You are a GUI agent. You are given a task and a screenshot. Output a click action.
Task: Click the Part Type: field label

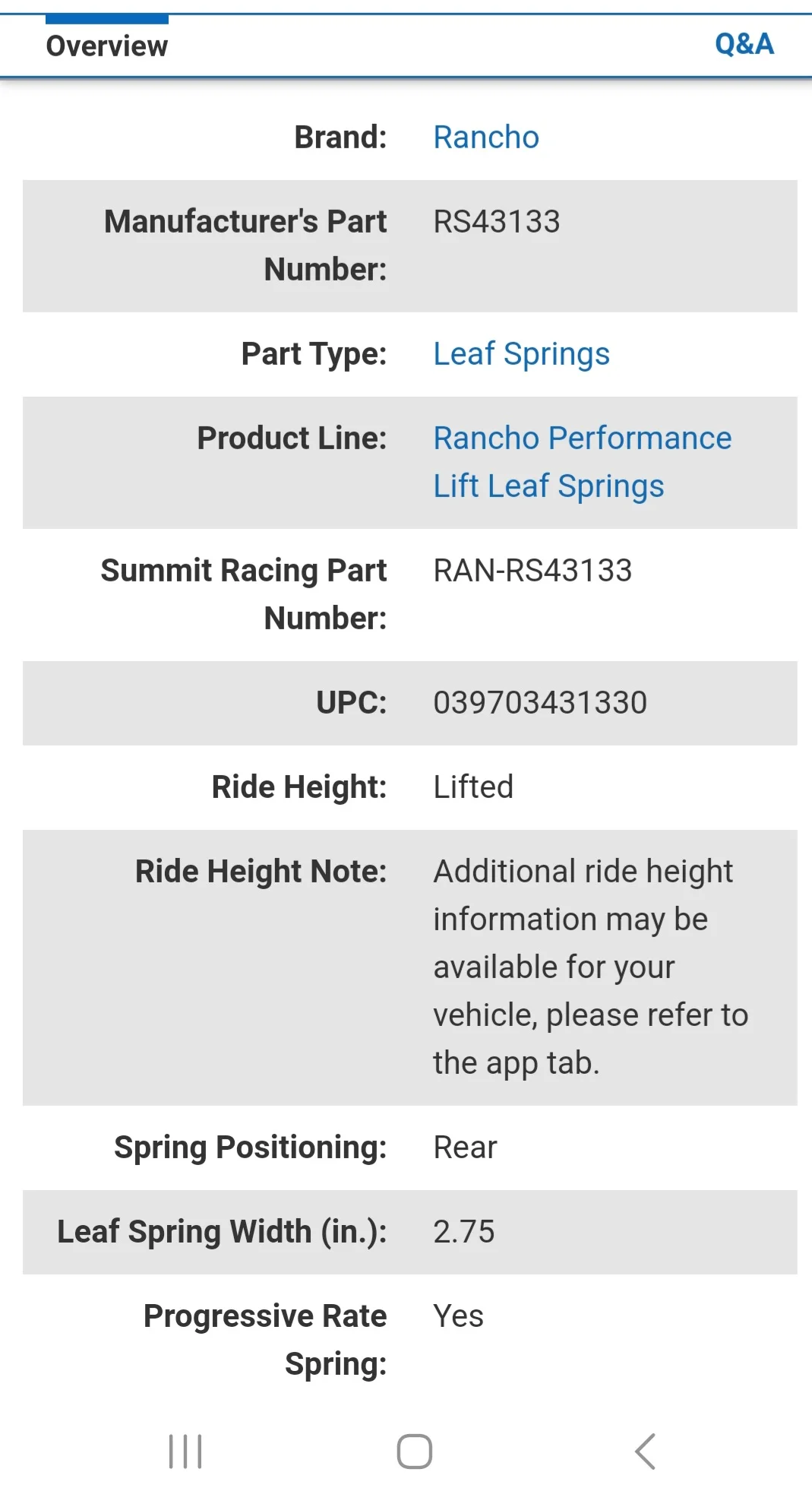pyautogui.click(x=314, y=354)
